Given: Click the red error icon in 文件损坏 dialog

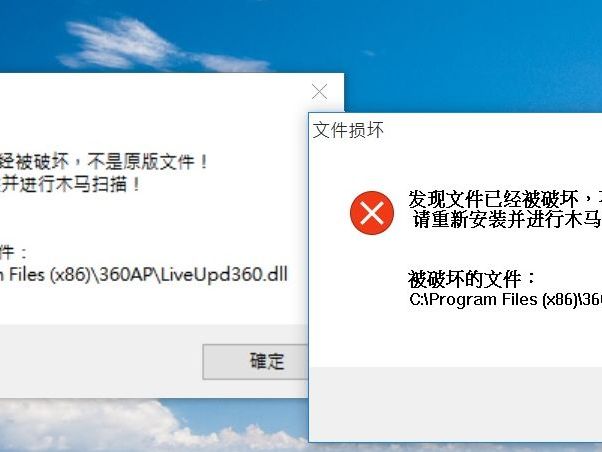Looking at the screenshot, I should tap(372, 213).
